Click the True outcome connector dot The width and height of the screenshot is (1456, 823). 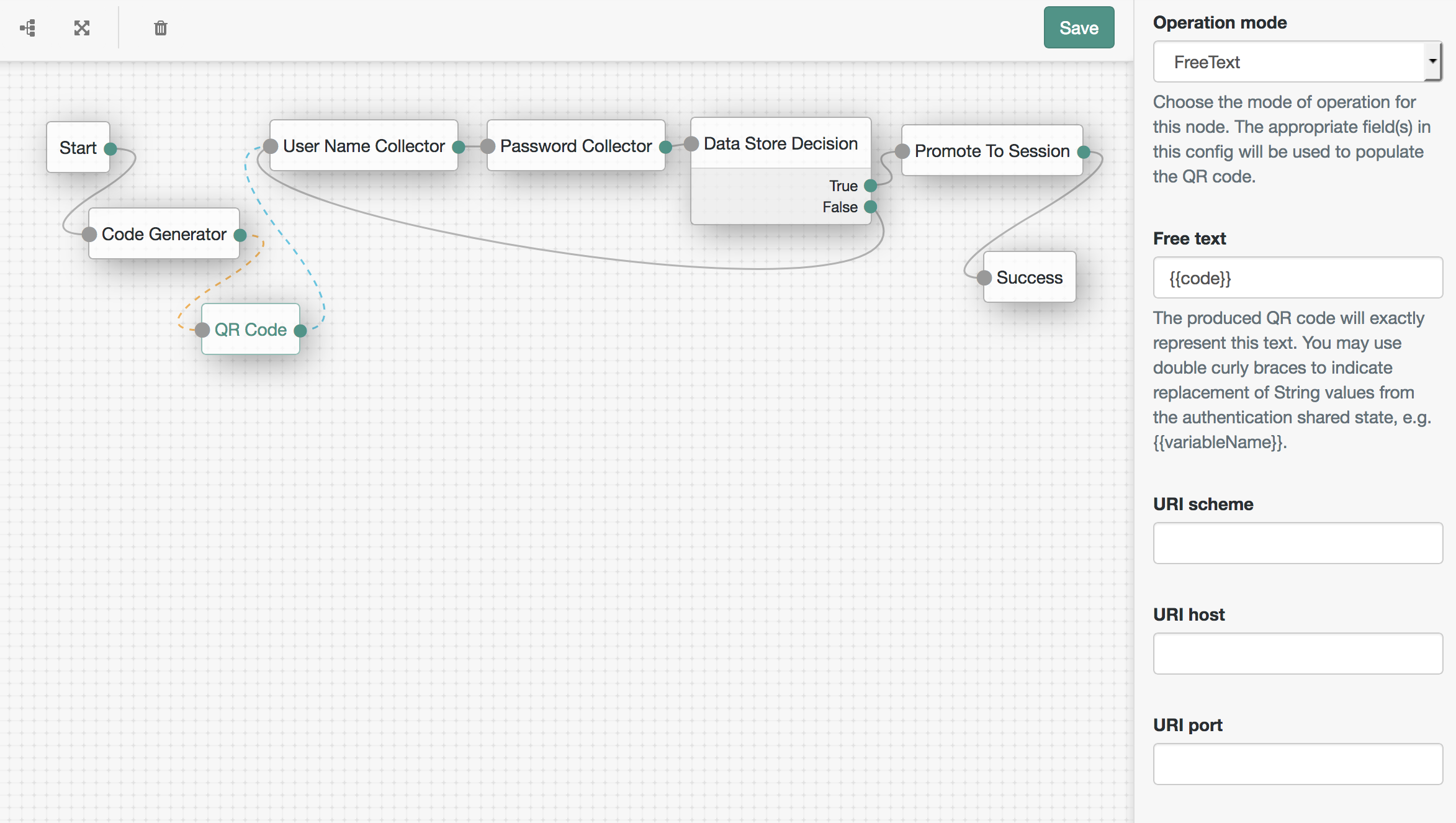871,186
